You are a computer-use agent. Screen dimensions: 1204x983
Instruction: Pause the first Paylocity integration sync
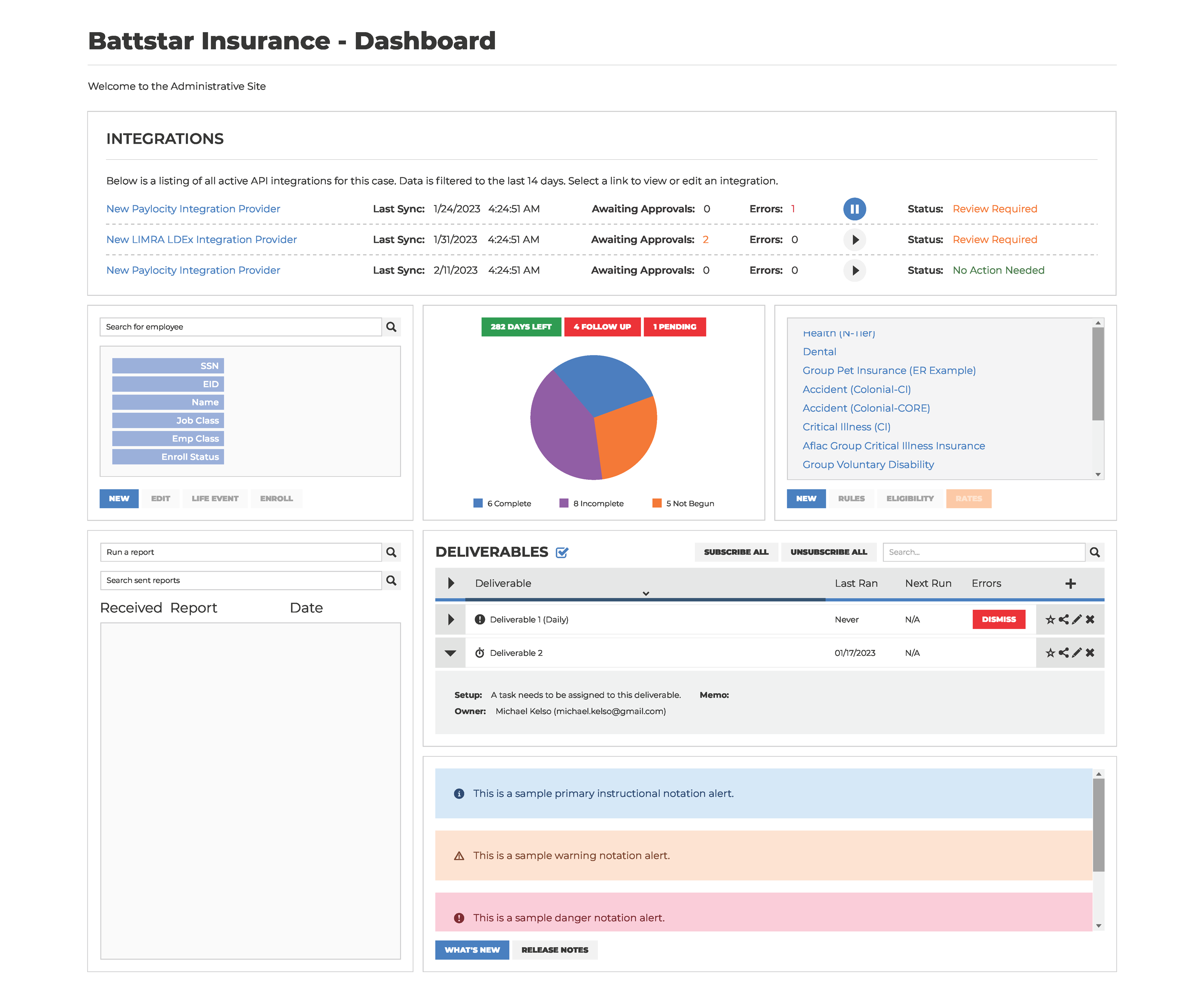pos(854,209)
